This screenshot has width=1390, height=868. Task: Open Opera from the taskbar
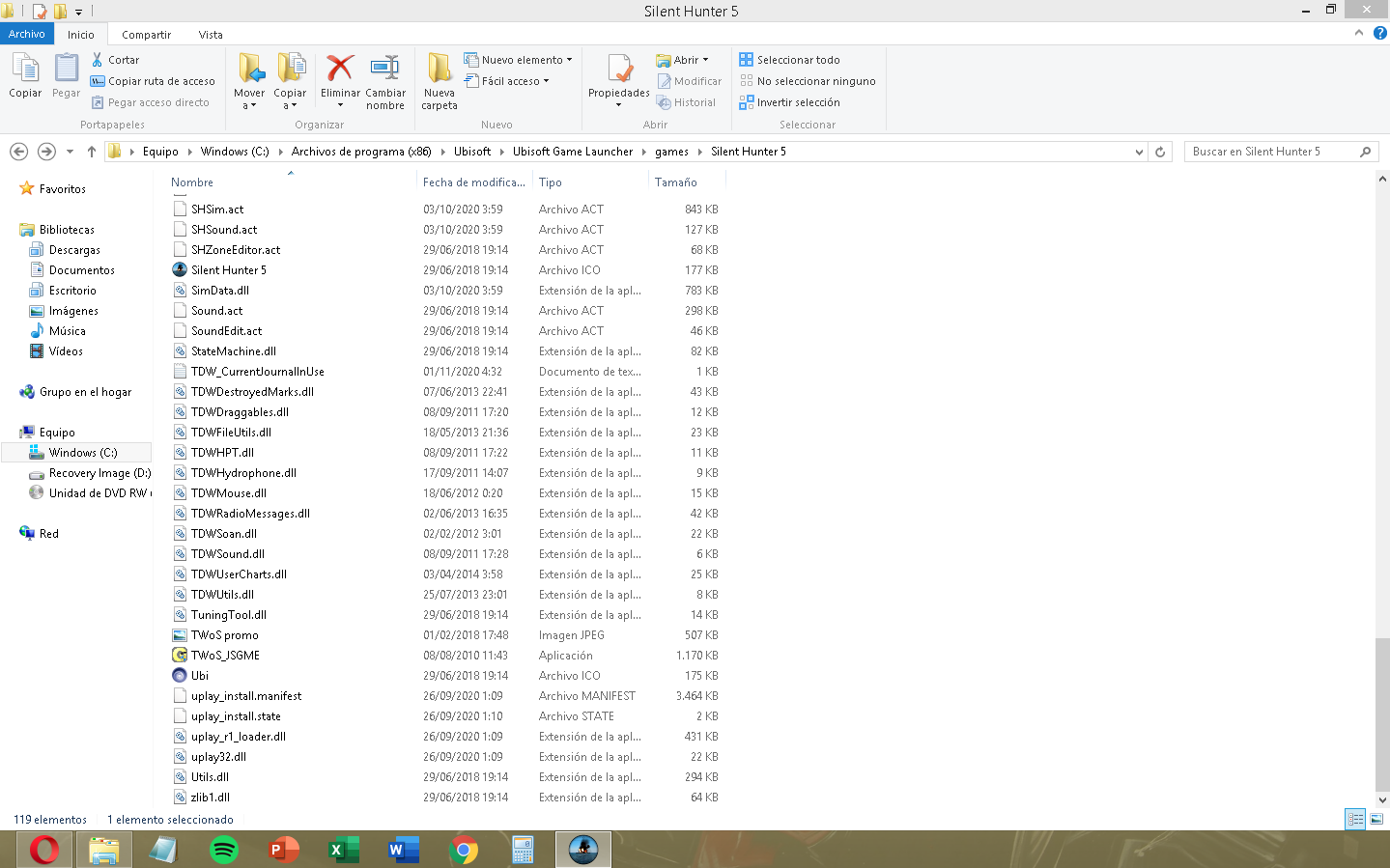tap(44, 850)
